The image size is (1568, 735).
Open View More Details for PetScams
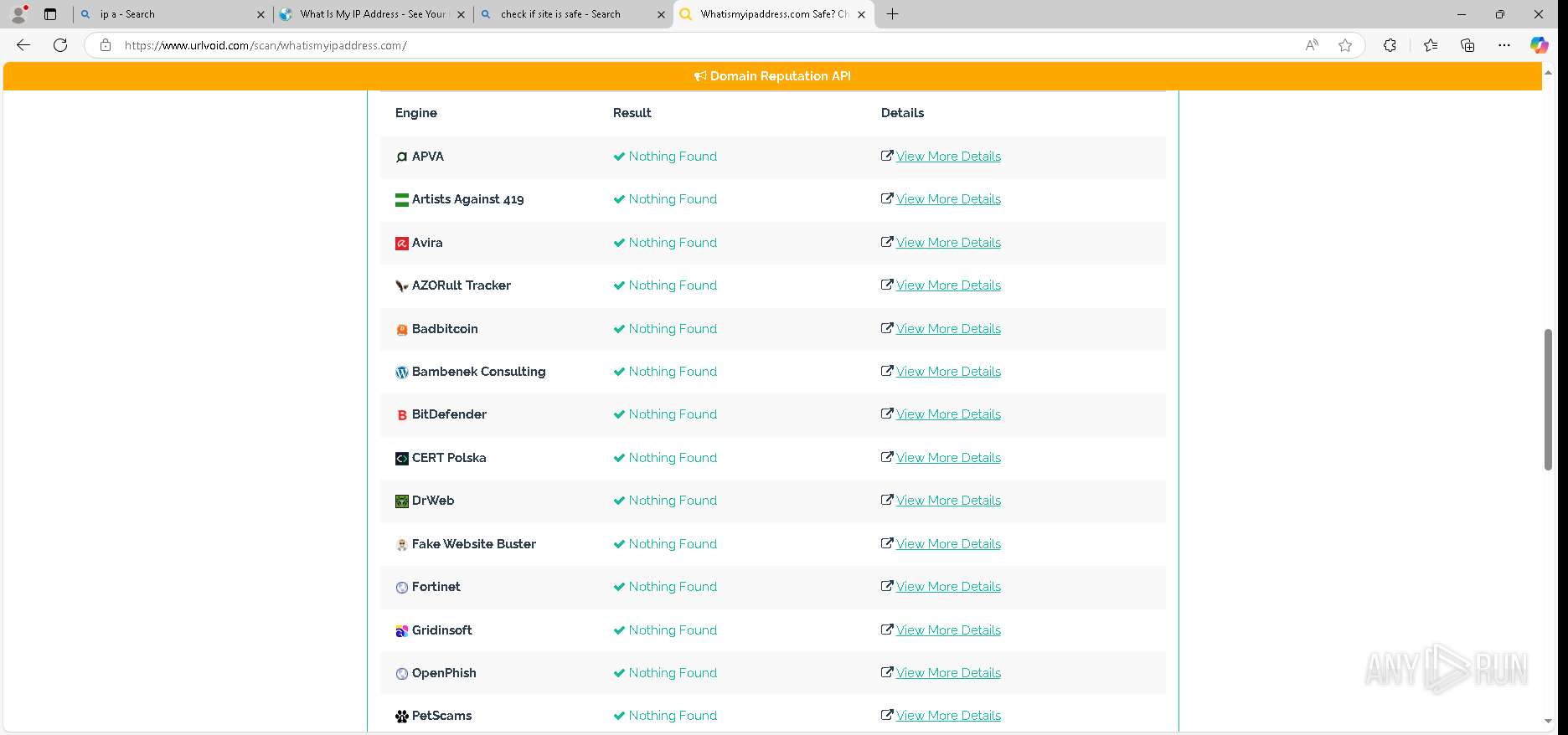[948, 716]
